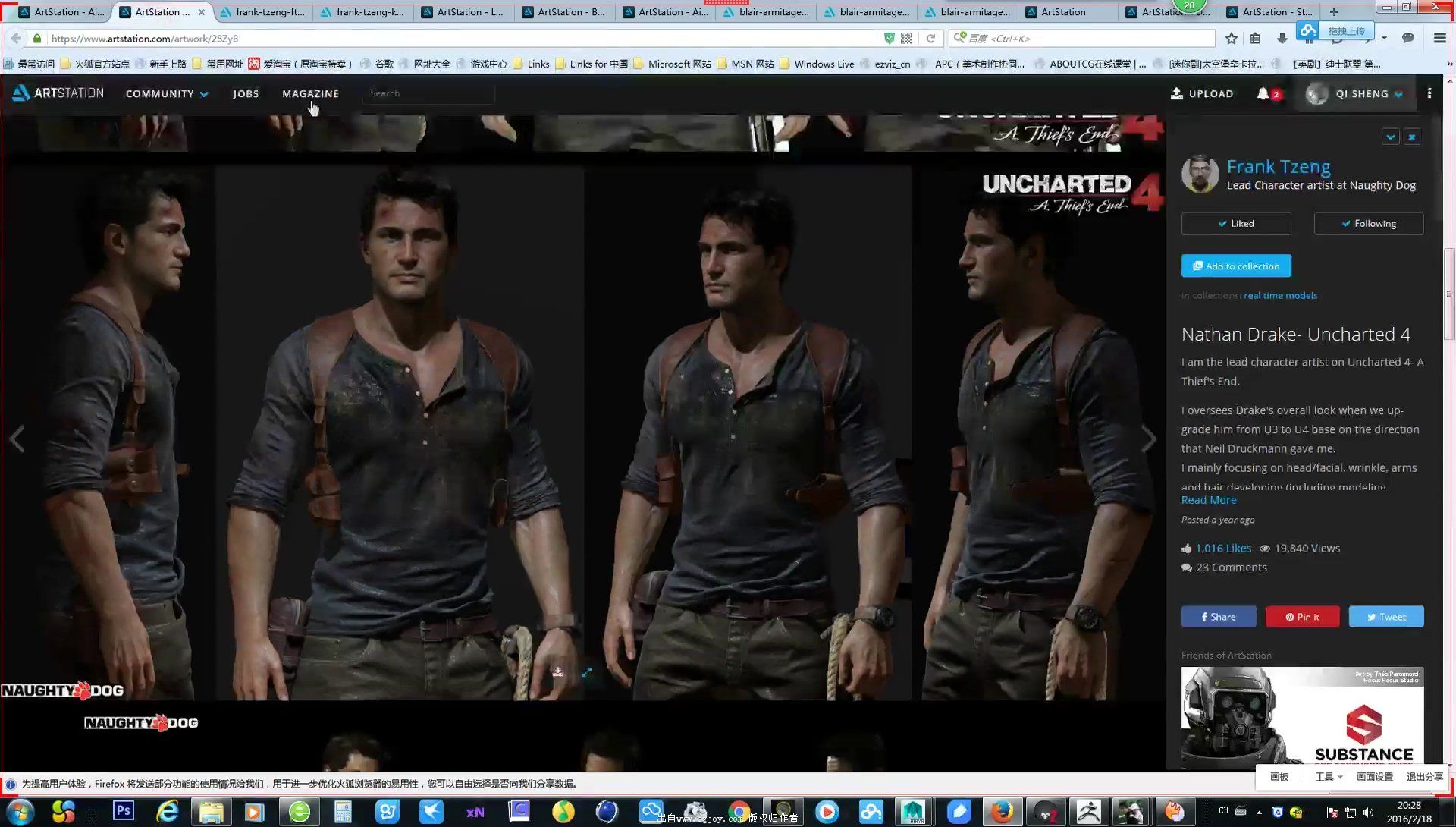Open a new browser tab
1456x827 pixels.
[x=1334, y=11]
